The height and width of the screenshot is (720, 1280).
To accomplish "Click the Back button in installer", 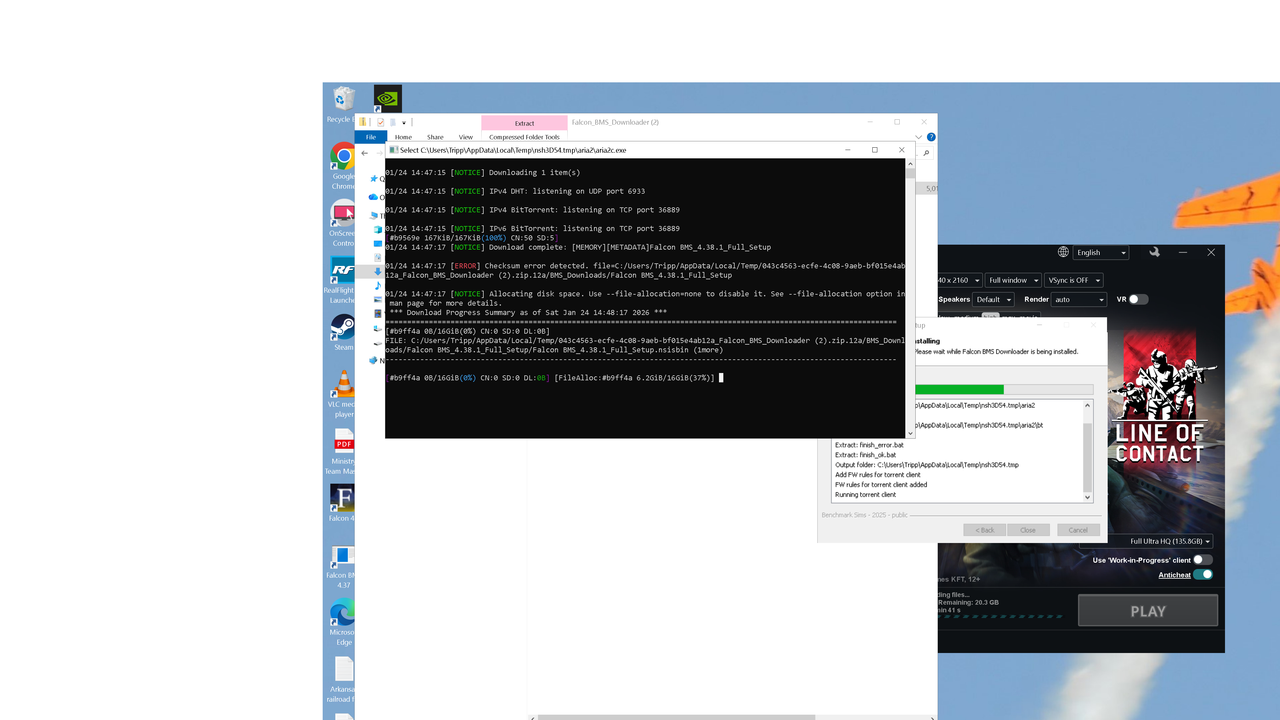I will [x=985, y=530].
